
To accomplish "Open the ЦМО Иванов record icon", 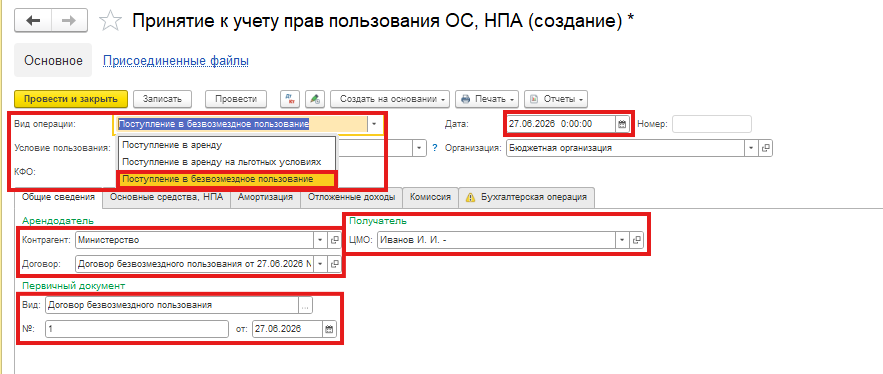I will point(636,240).
